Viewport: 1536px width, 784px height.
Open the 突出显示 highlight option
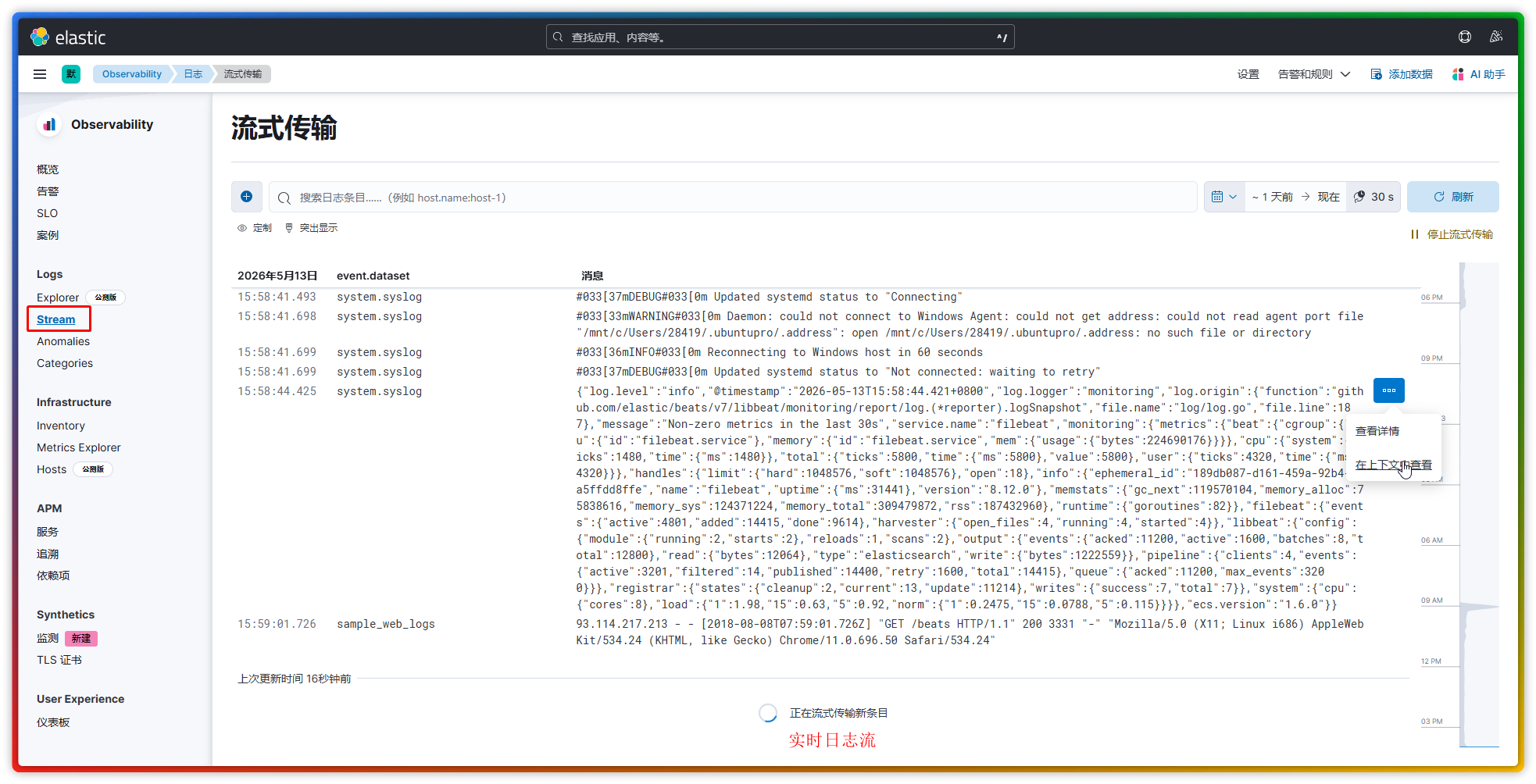311,228
